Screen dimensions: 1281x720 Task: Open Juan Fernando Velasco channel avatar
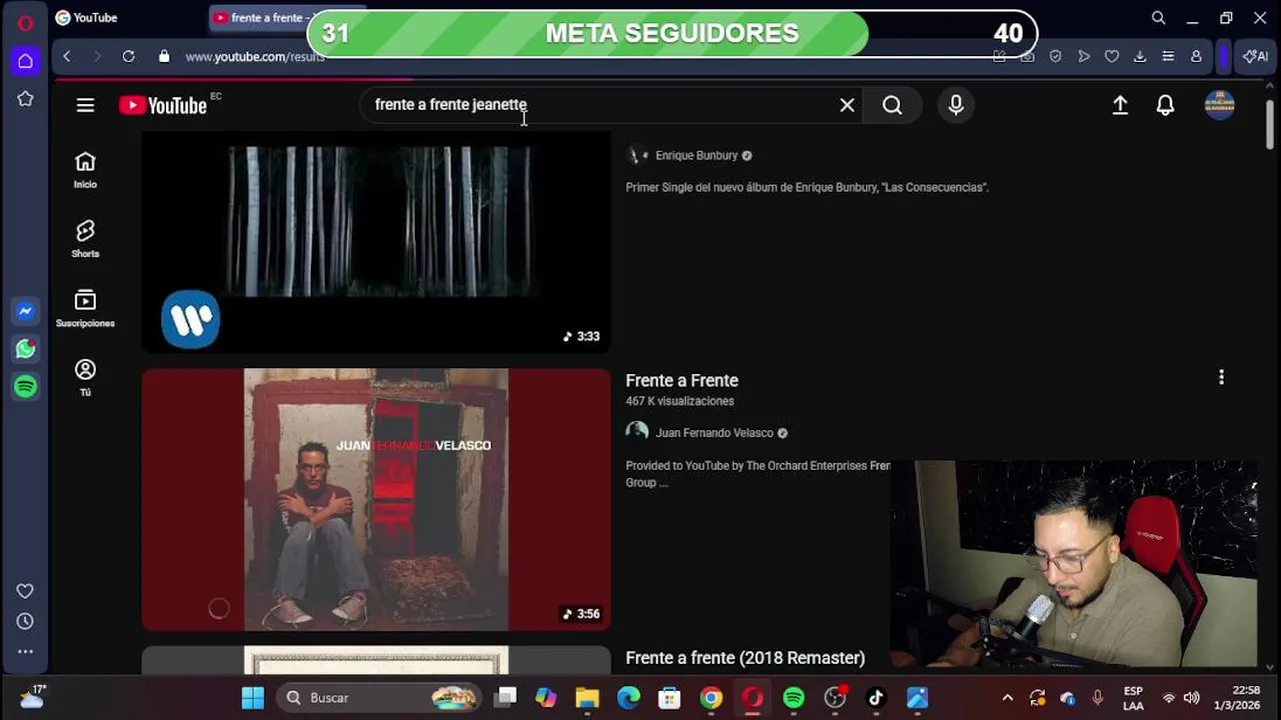click(637, 432)
